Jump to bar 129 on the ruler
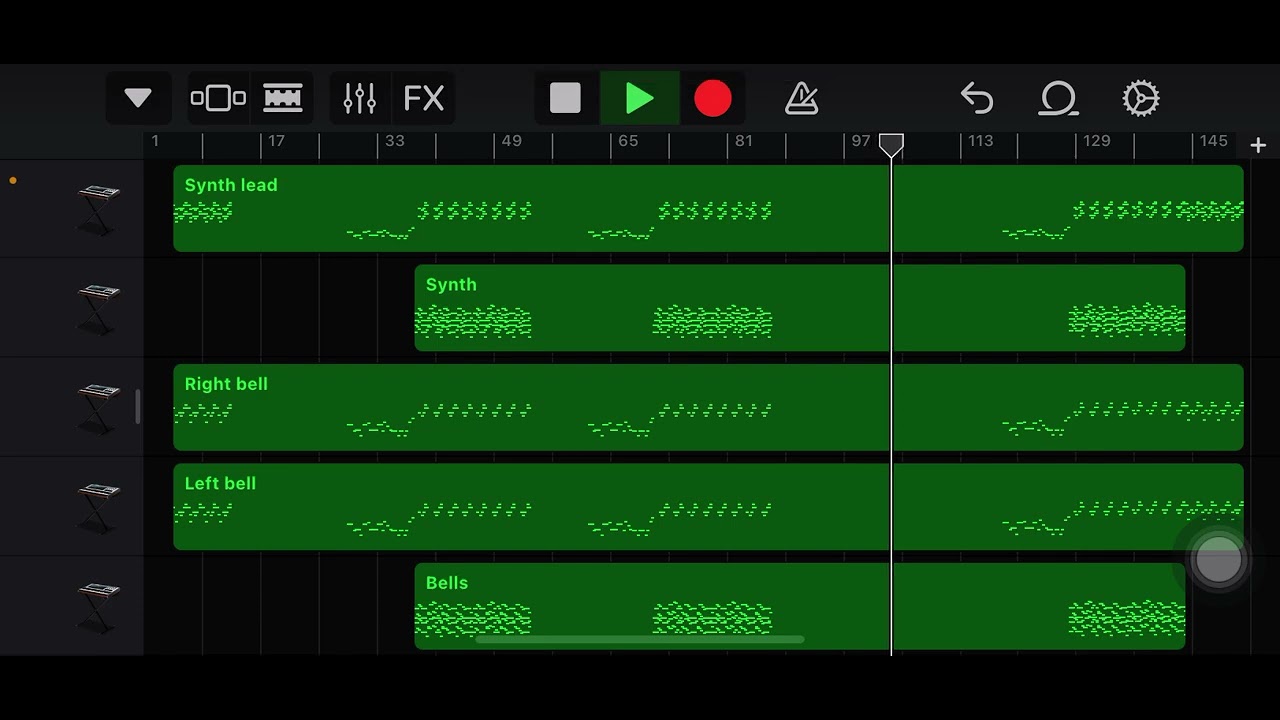Screen dimensions: 1280x720 click(x=1097, y=141)
